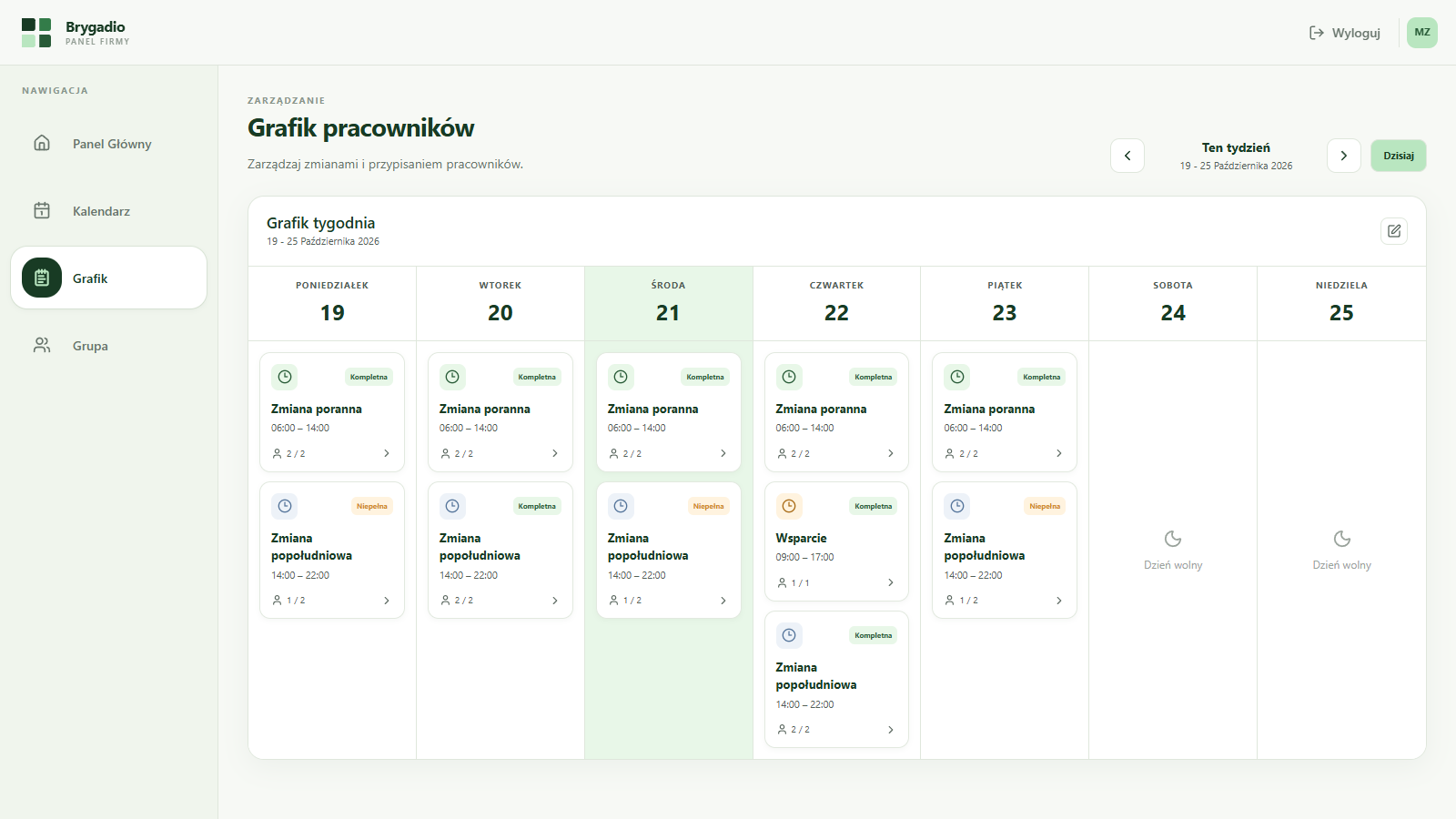The width and height of the screenshot is (1456, 819).
Task: Click the Środa 21 day header
Action: pos(669,303)
